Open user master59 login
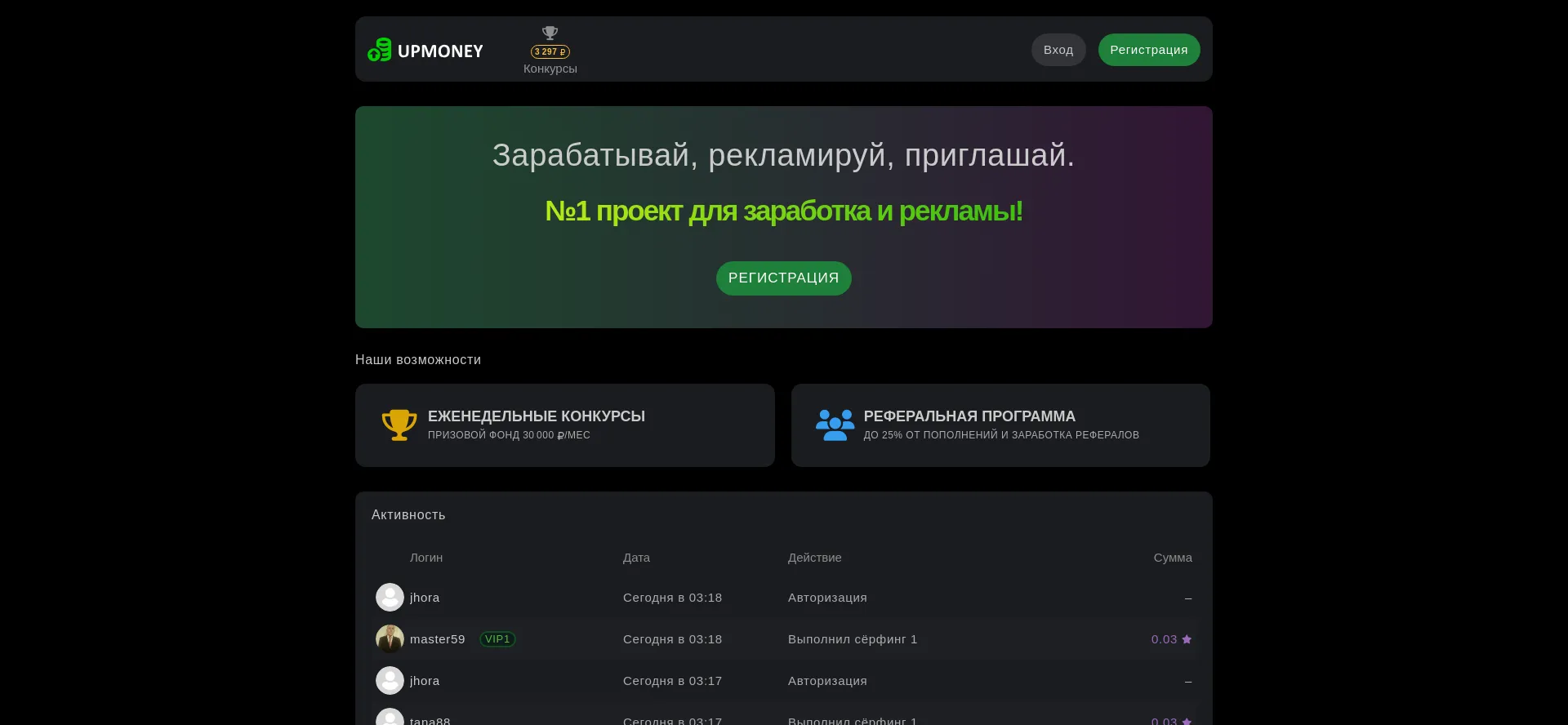Image resolution: width=1568 pixels, height=725 pixels. [x=438, y=639]
